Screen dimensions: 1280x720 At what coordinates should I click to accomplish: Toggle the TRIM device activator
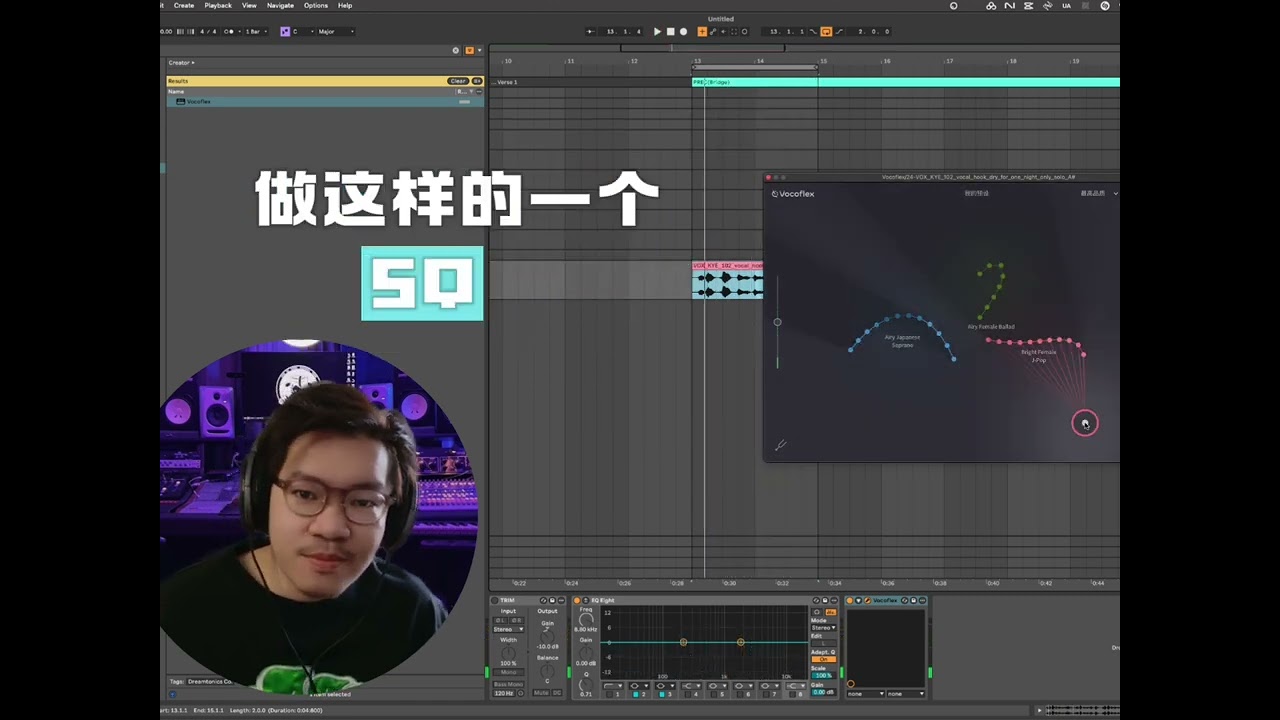click(x=494, y=600)
